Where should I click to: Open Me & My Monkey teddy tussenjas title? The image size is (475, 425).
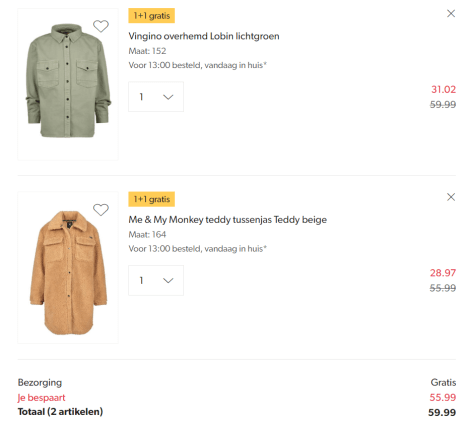[x=228, y=220]
